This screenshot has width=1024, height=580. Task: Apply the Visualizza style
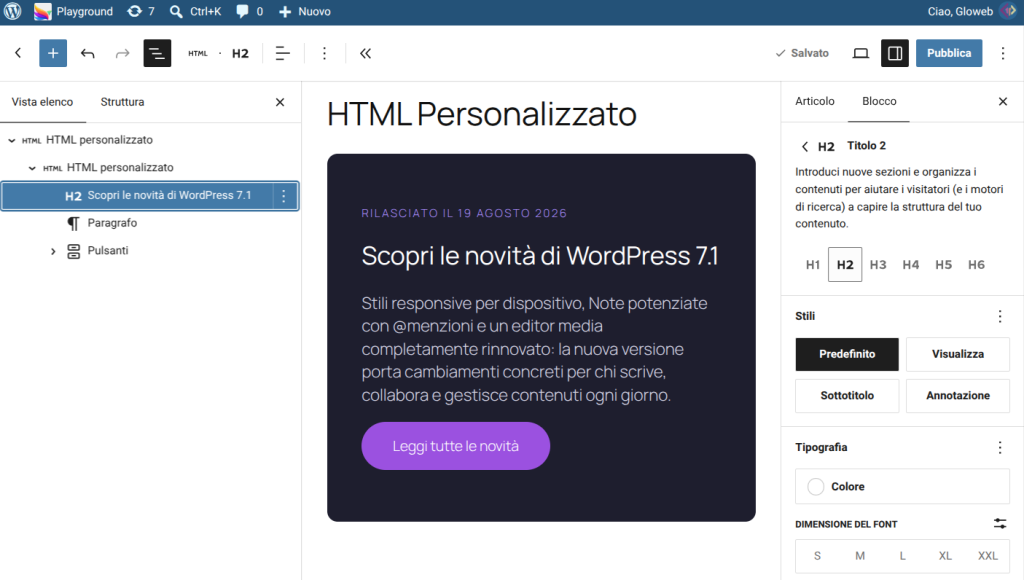point(957,354)
